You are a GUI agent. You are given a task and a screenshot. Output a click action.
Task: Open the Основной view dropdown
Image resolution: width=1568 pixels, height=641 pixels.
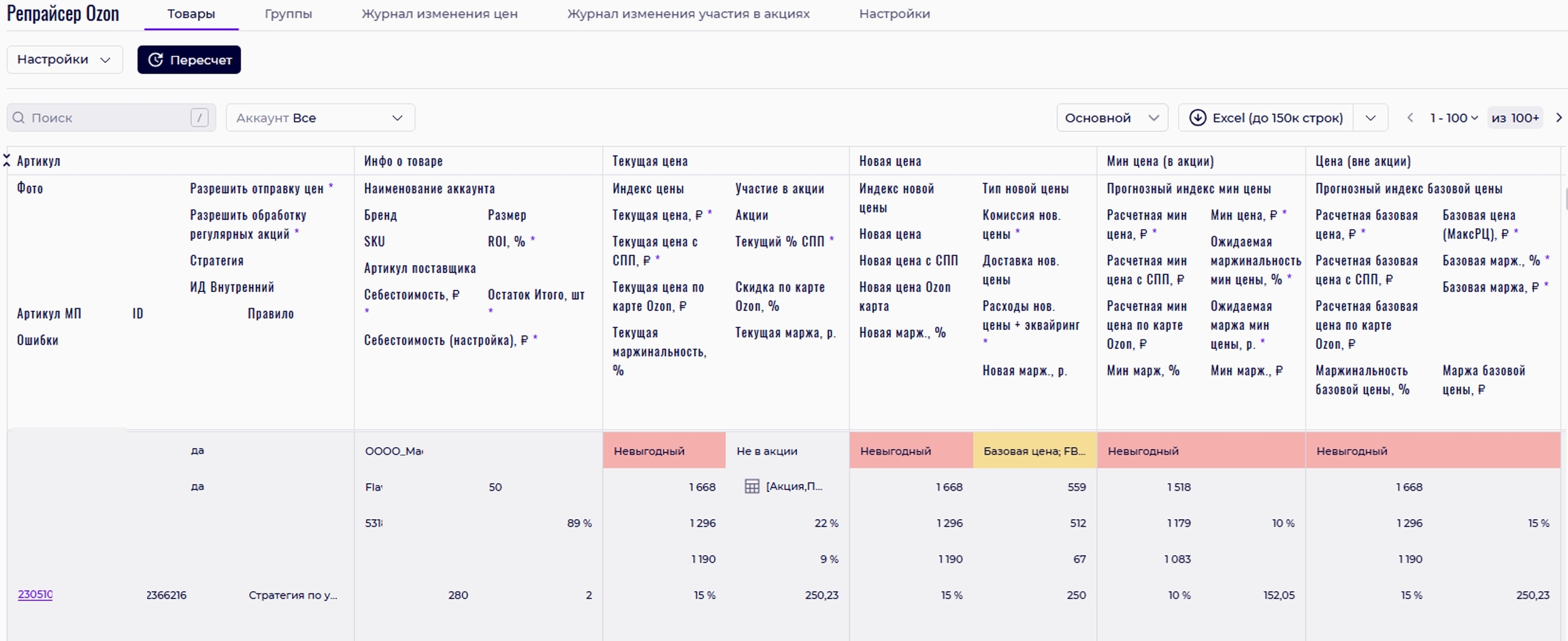[x=1111, y=118]
